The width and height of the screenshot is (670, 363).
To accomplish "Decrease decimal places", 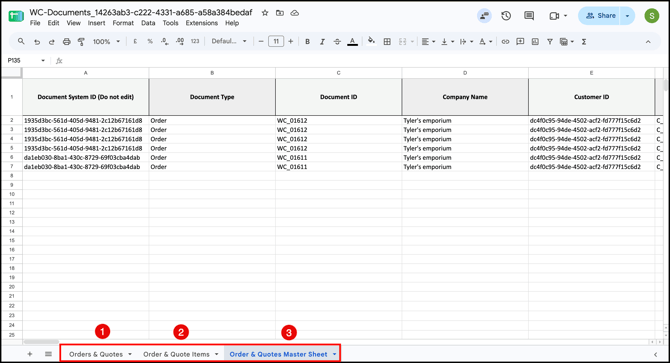I will point(165,41).
